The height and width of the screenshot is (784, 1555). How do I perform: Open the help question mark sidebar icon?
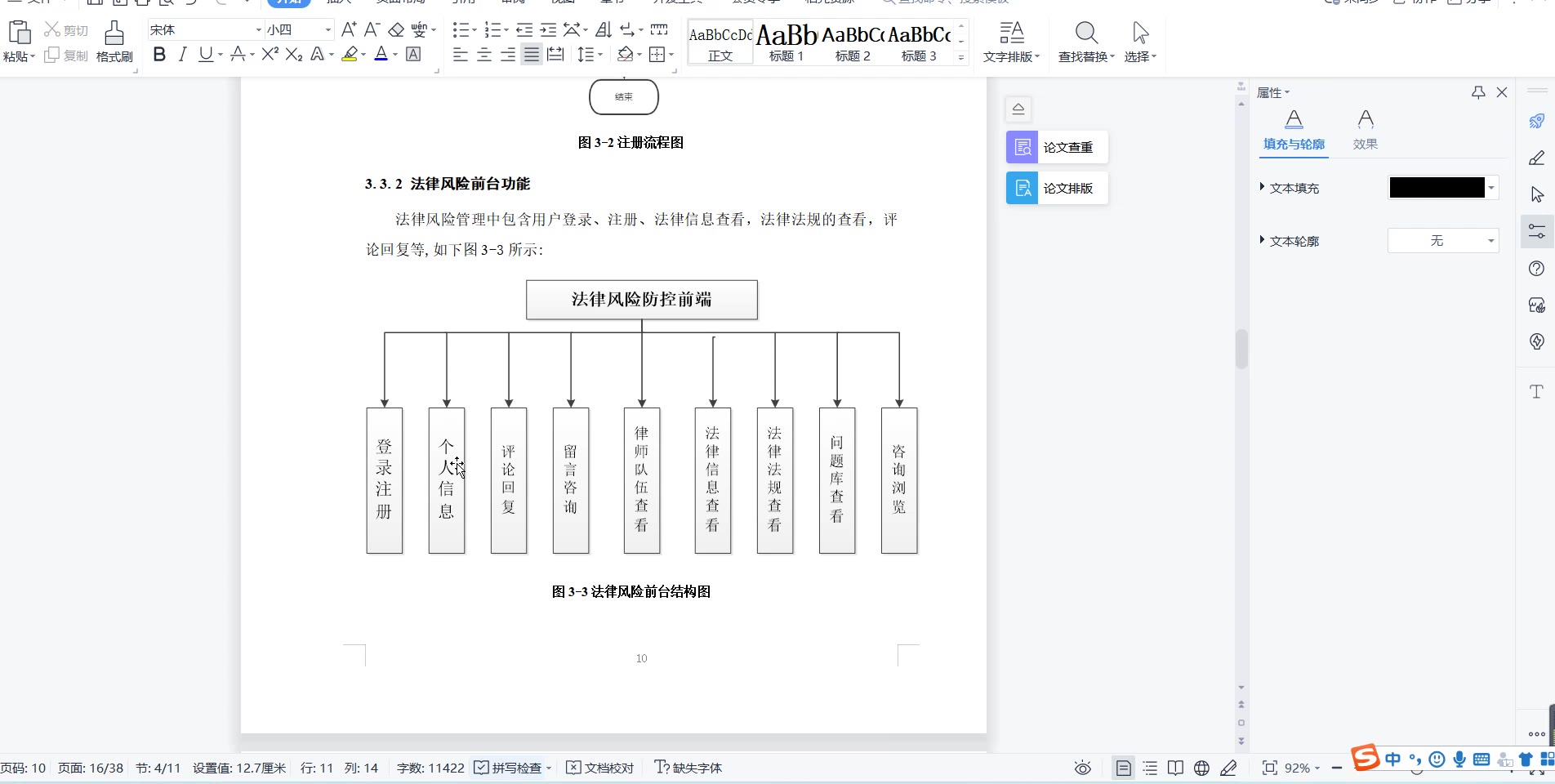tap(1536, 269)
